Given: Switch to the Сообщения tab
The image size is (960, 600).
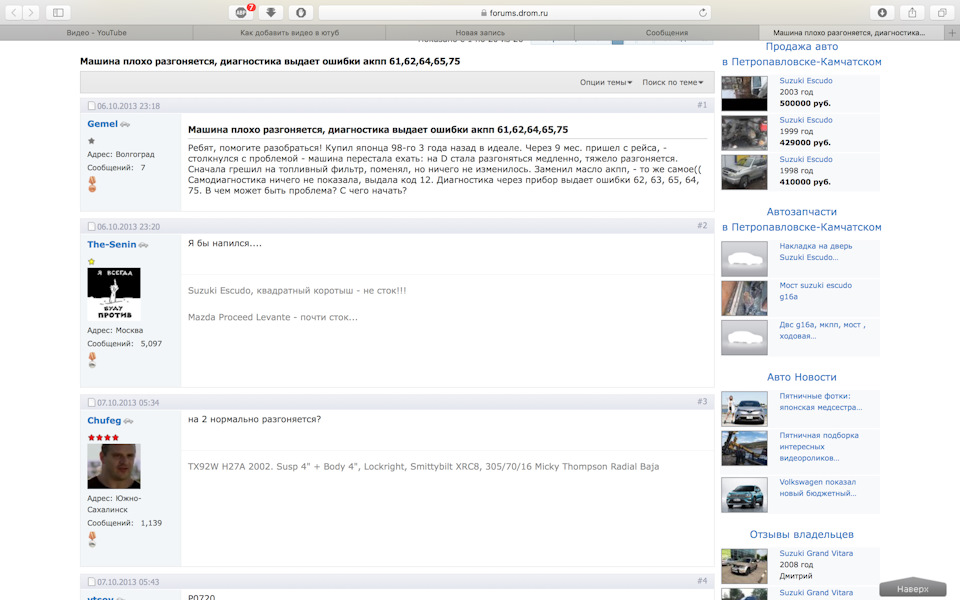Looking at the screenshot, I should [x=667, y=33].
